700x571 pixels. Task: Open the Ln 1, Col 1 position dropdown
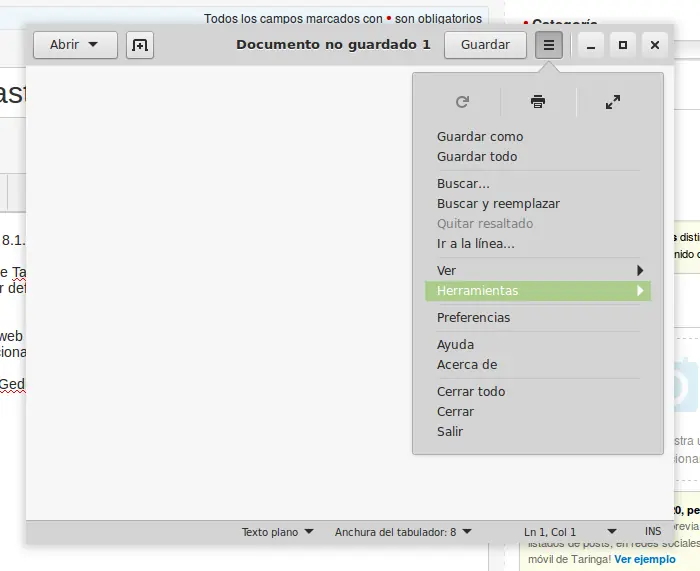[x=570, y=532]
